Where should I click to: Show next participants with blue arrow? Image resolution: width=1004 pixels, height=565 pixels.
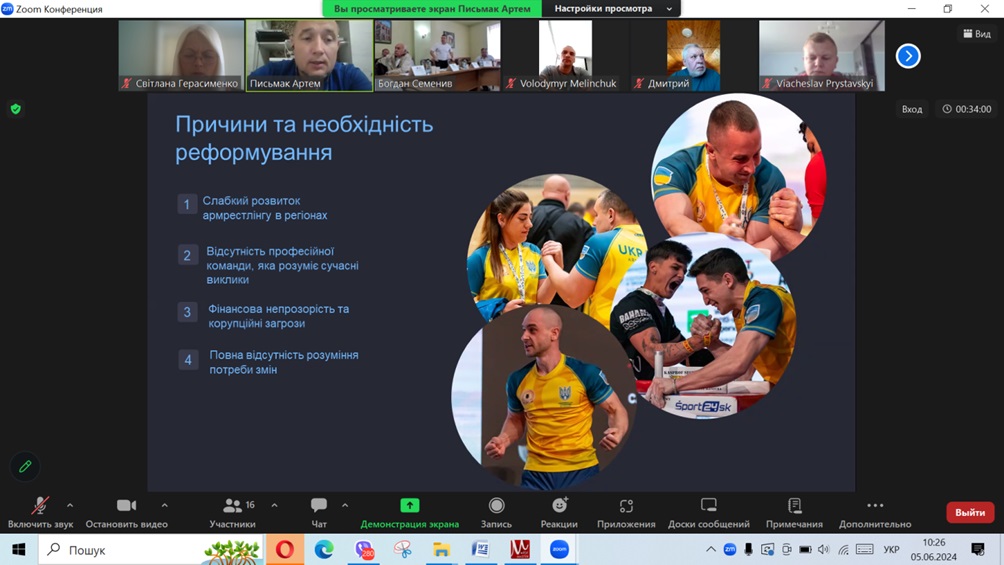coord(908,56)
